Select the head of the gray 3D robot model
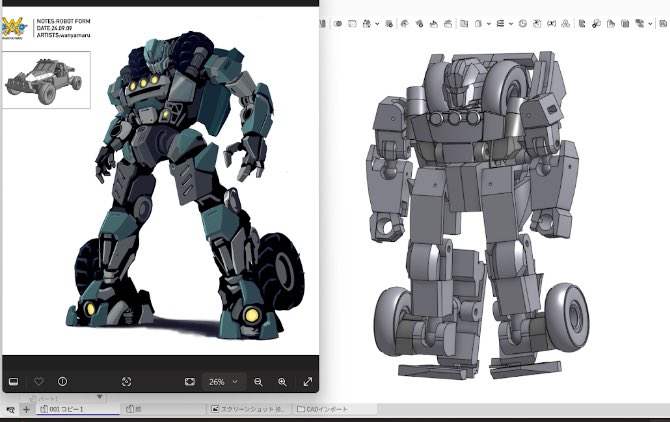 [x=462, y=84]
